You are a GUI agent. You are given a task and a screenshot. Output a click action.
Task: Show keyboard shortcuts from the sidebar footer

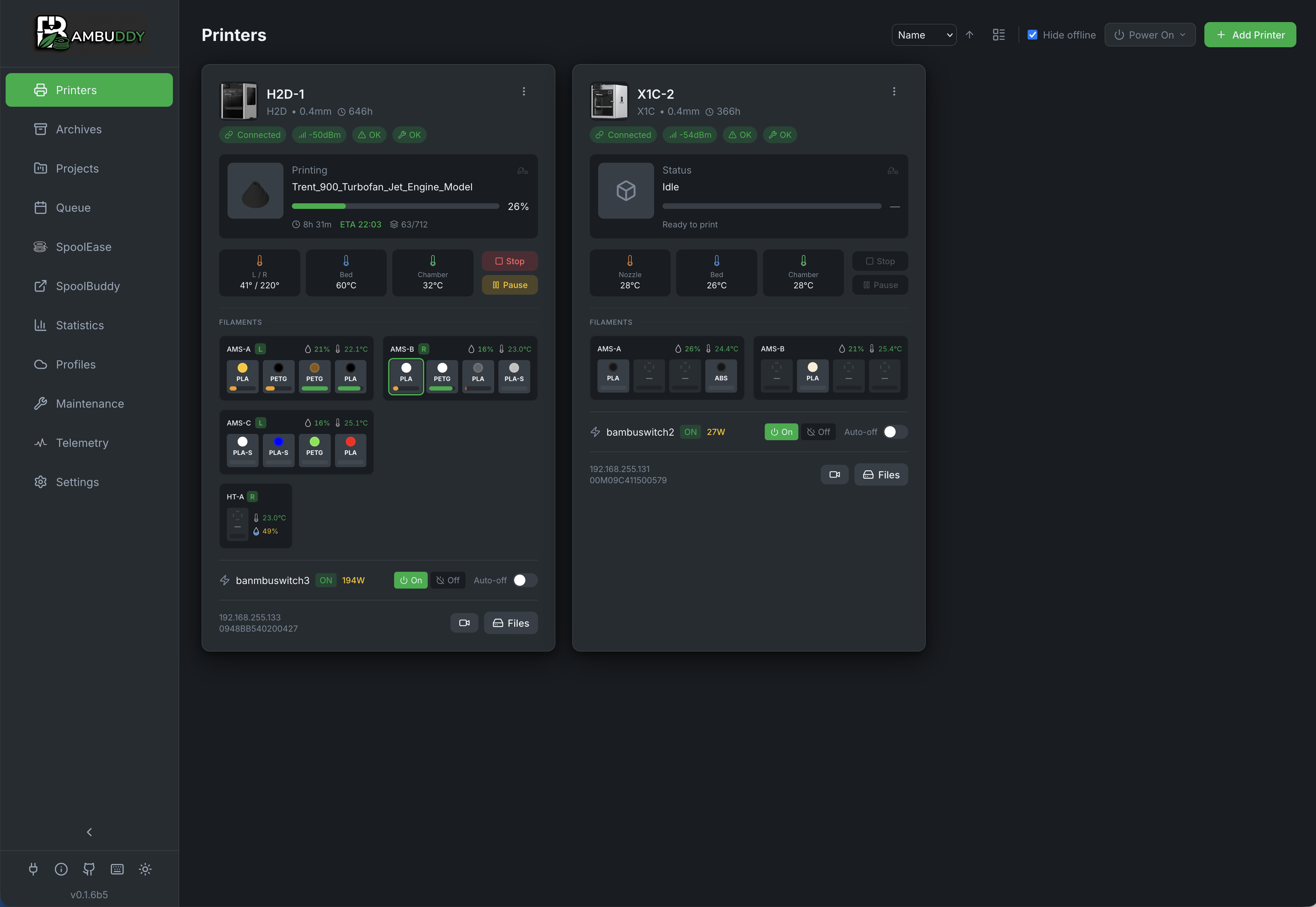point(117,869)
